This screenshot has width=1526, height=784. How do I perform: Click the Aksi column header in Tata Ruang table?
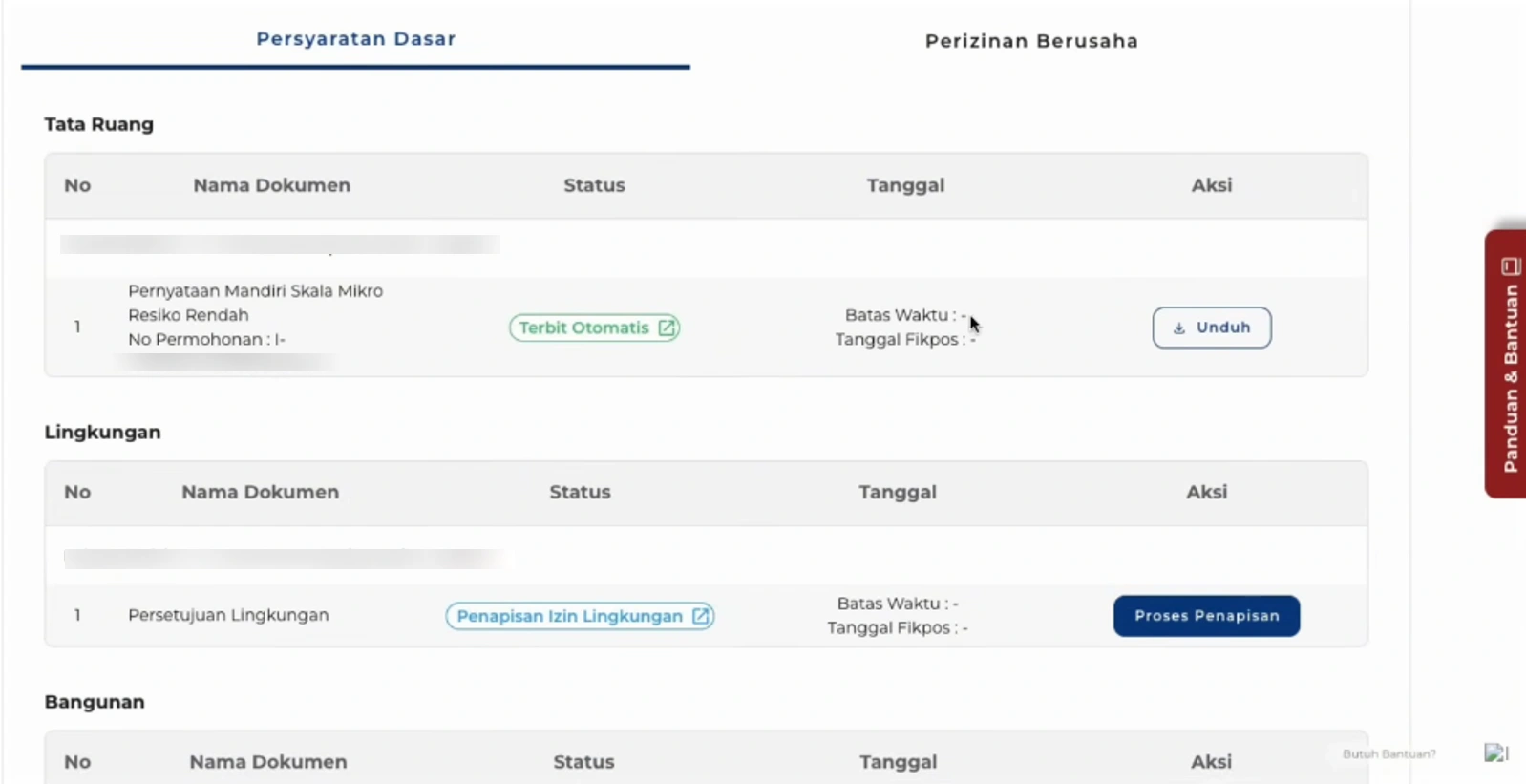(x=1211, y=185)
